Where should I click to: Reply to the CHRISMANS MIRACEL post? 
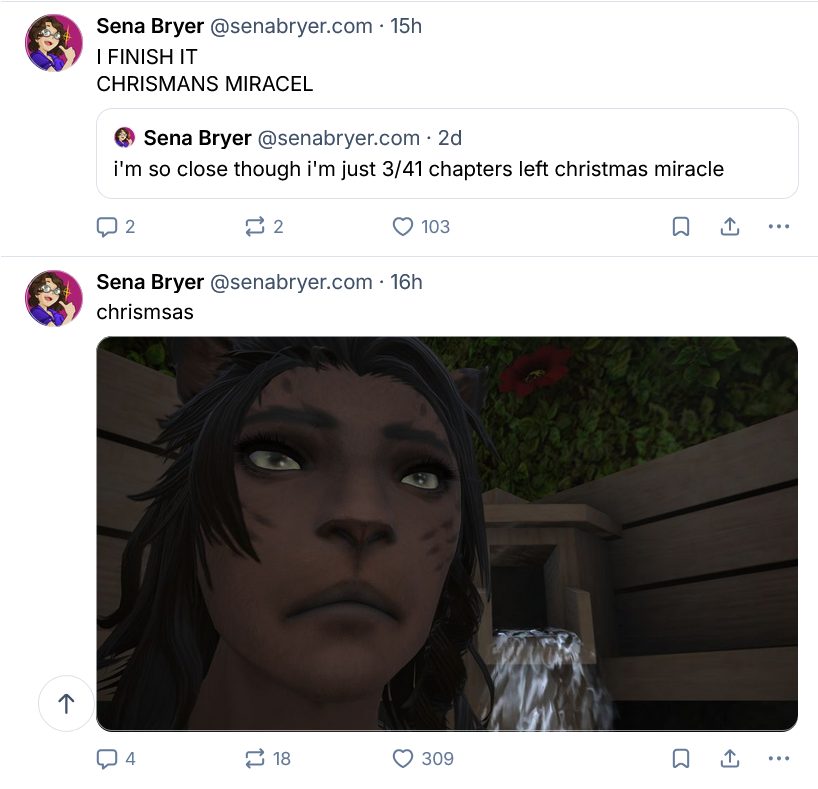tap(116, 226)
